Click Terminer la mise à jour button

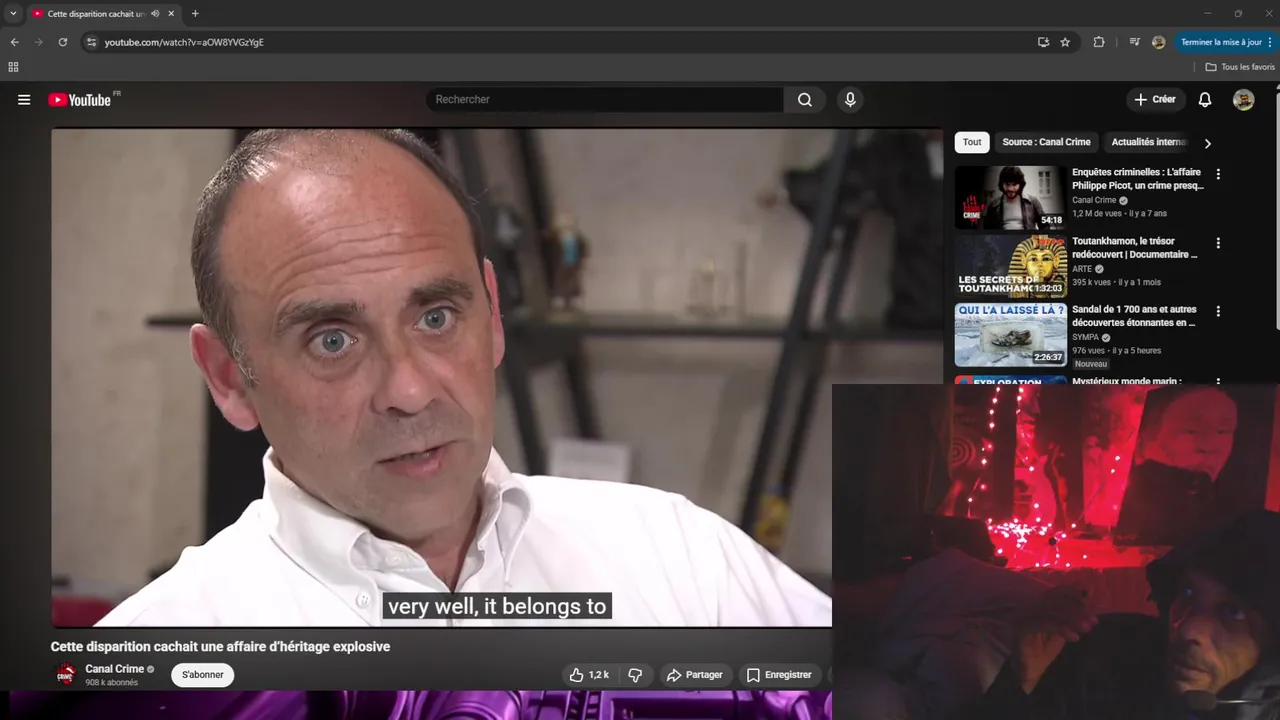1220,42
